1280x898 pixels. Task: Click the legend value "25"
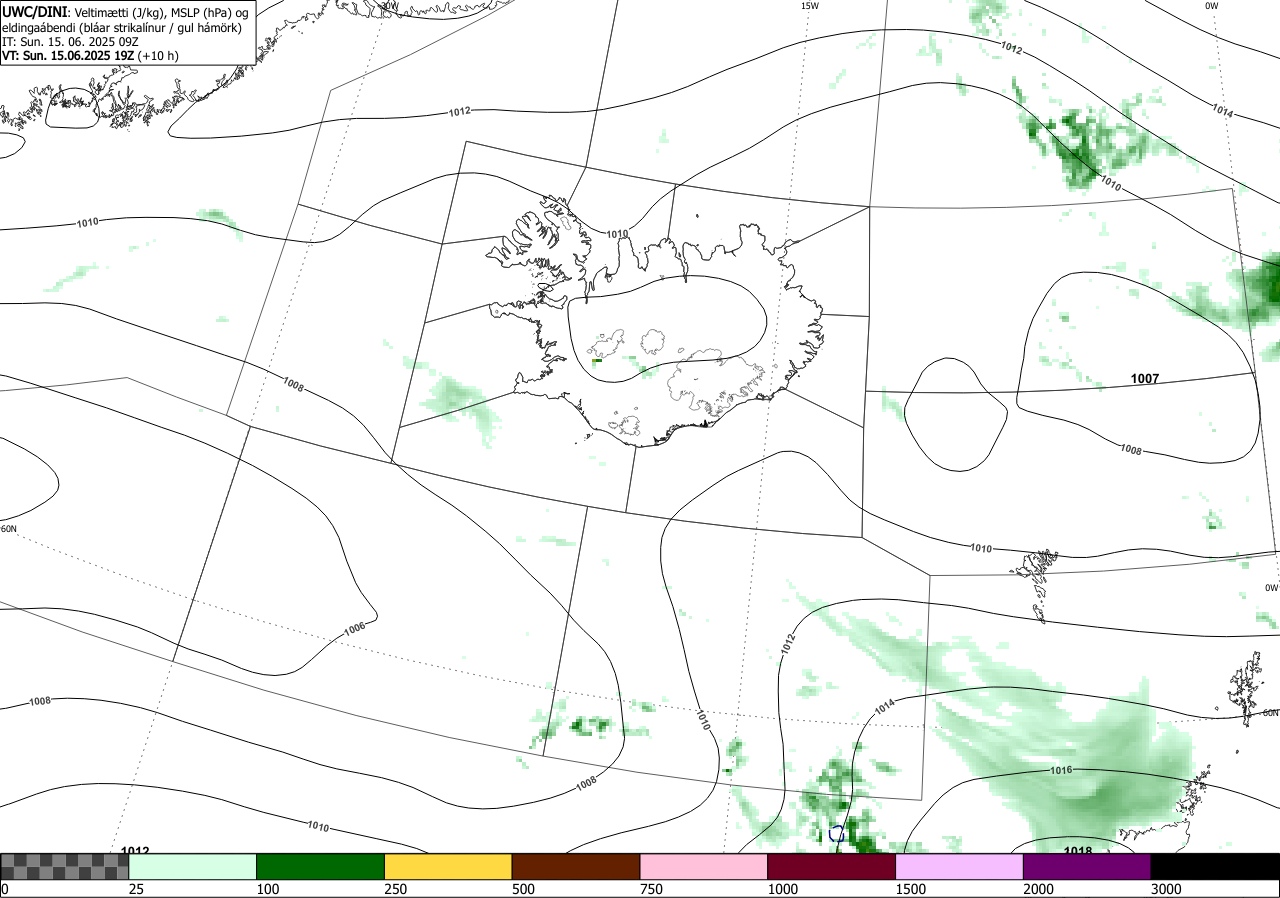[x=137, y=889]
